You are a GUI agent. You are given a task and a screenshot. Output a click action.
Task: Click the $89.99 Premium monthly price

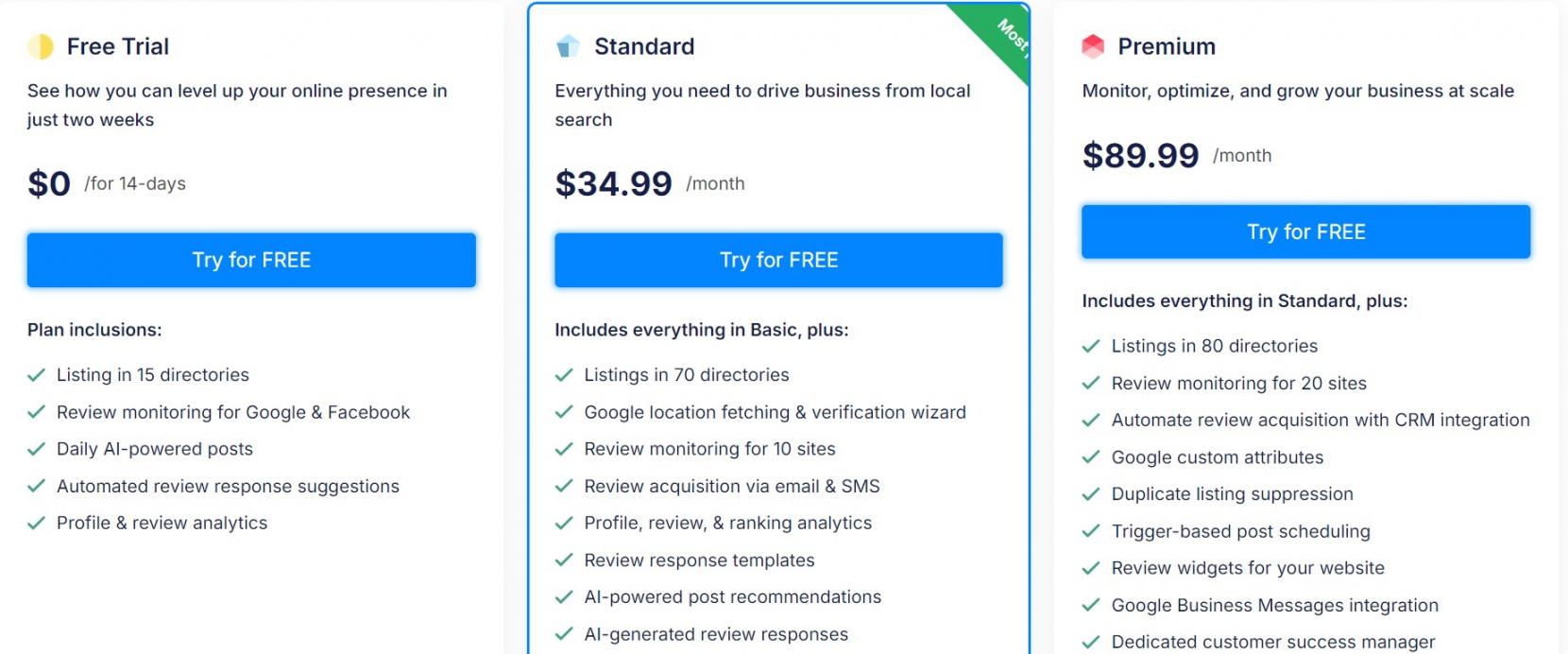pyautogui.click(x=1141, y=155)
